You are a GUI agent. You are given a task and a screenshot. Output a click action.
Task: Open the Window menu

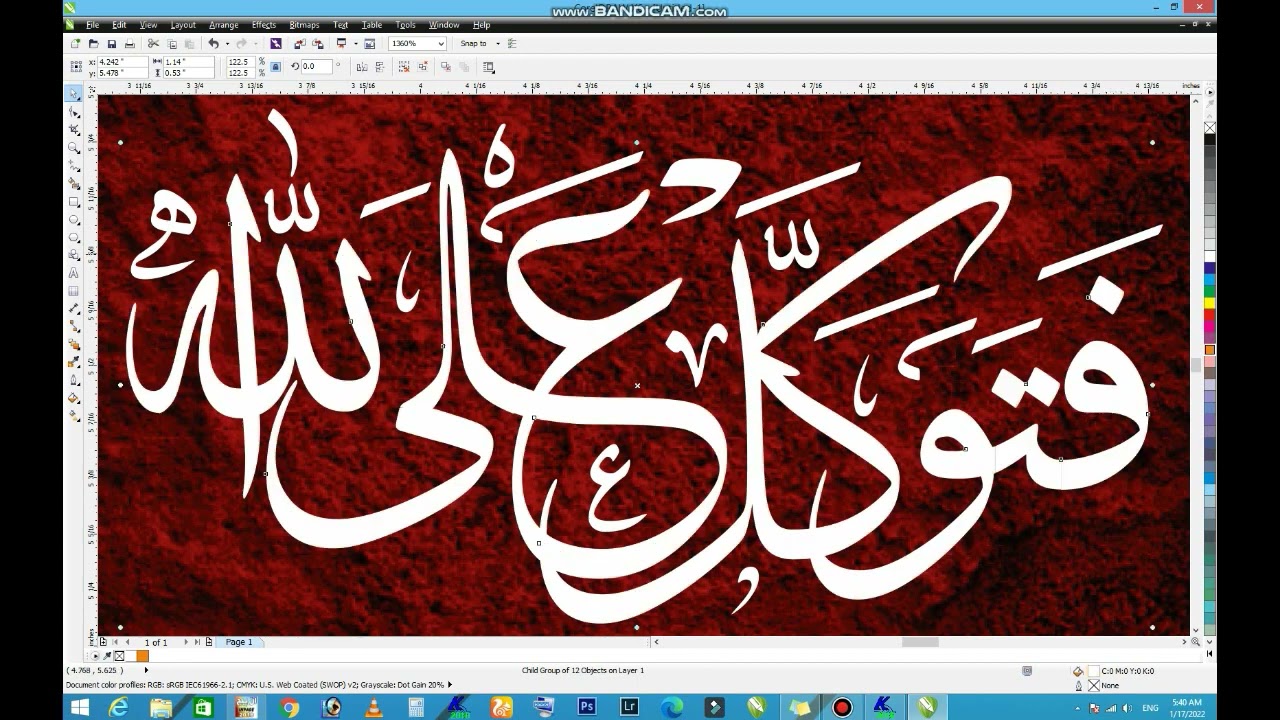pyautogui.click(x=444, y=24)
